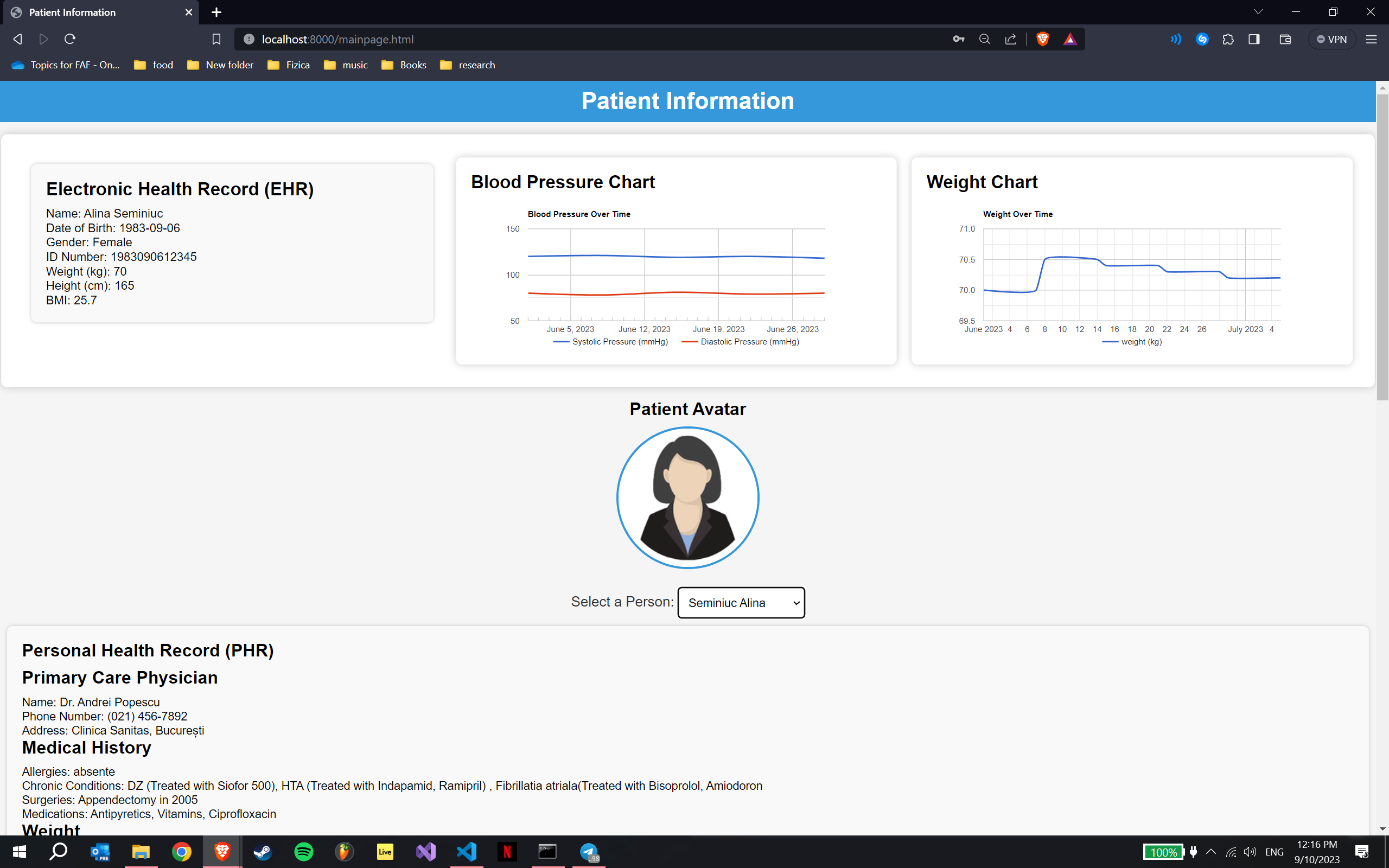Expand the tab search chevron
The width and height of the screenshot is (1389, 868).
(x=1258, y=12)
